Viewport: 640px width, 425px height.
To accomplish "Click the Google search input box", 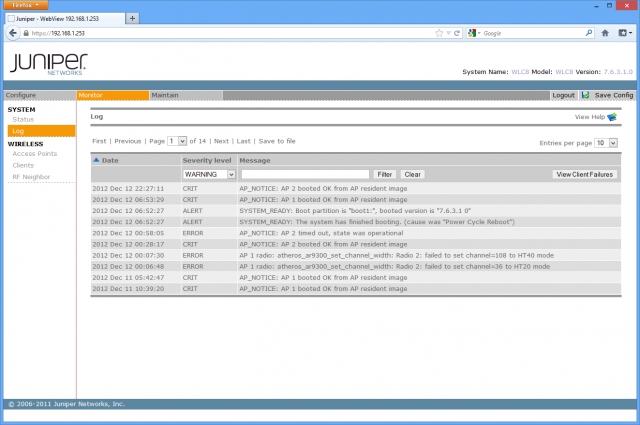I will (x=533, y=33).
